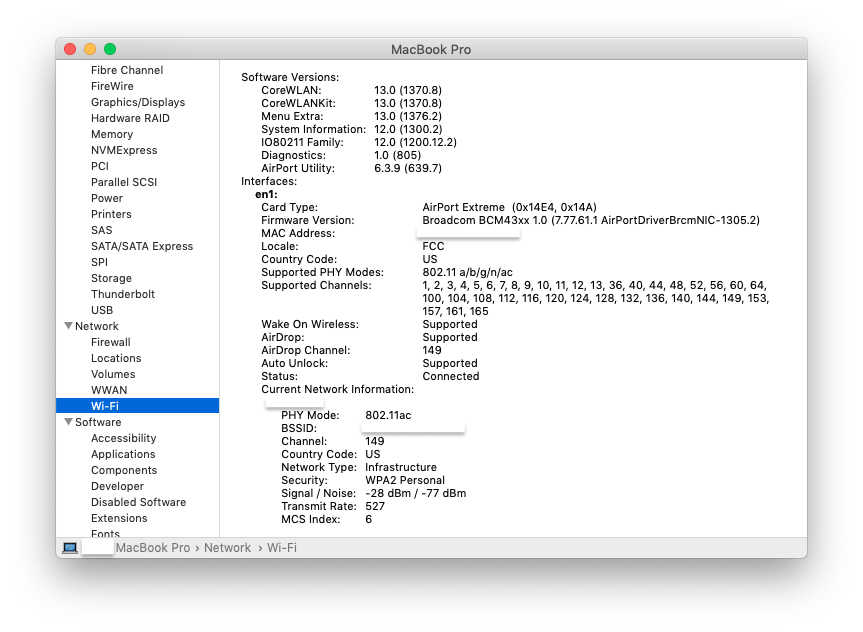Collapse the Network section triangle
Viewport: 863px width, 632px height.
pos(69,326)
